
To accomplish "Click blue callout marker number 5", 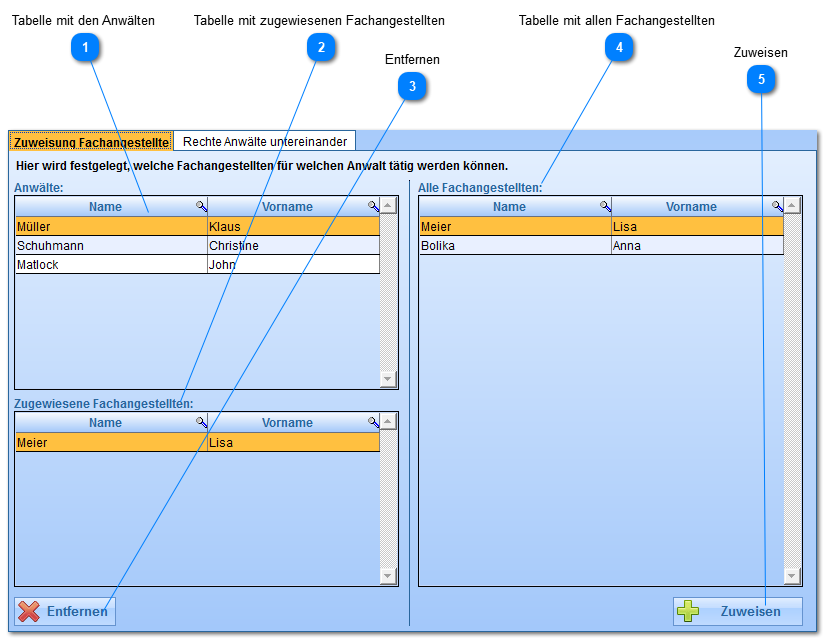I will point(761,80).
